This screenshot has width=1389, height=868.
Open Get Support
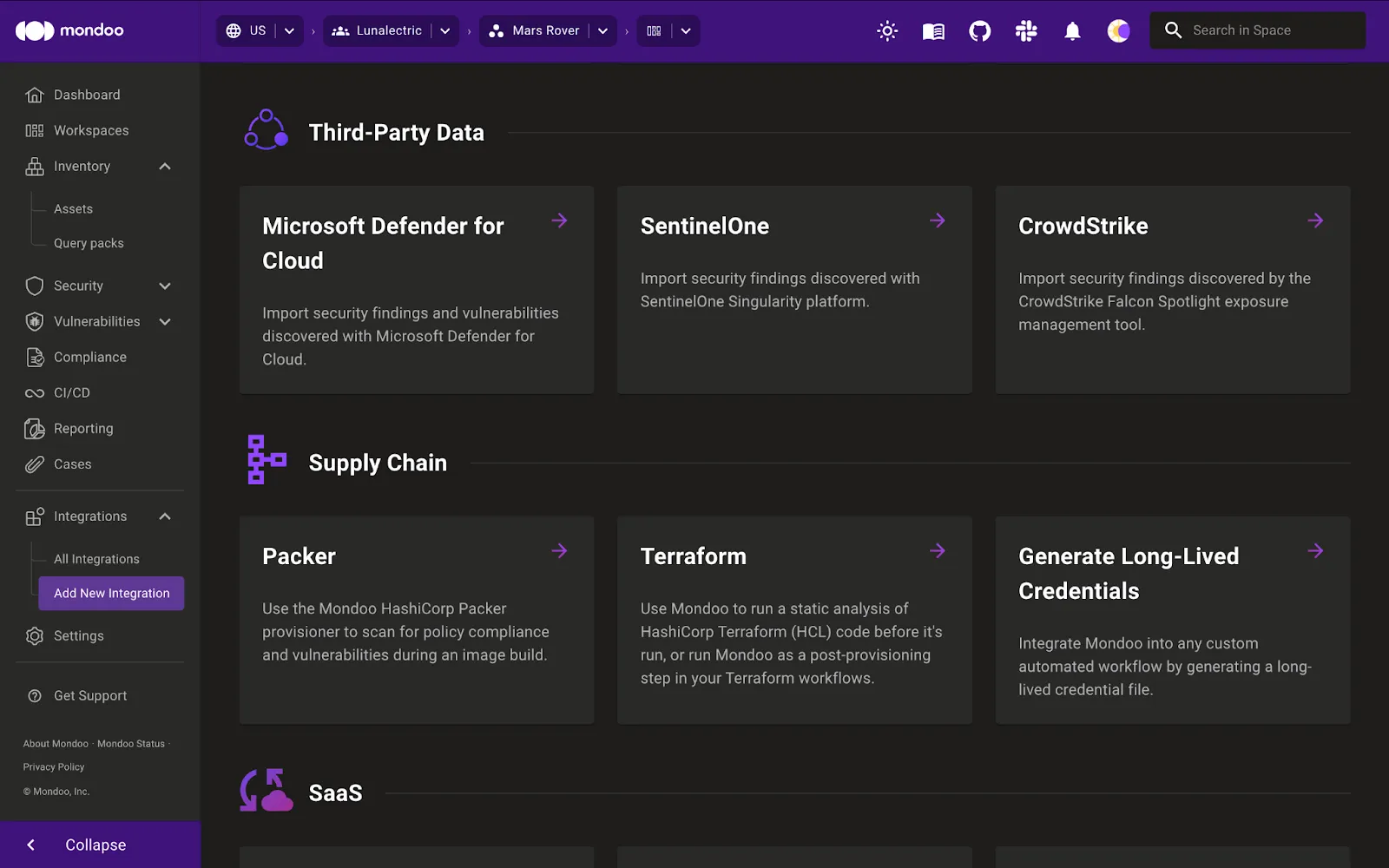pos(90,695)
